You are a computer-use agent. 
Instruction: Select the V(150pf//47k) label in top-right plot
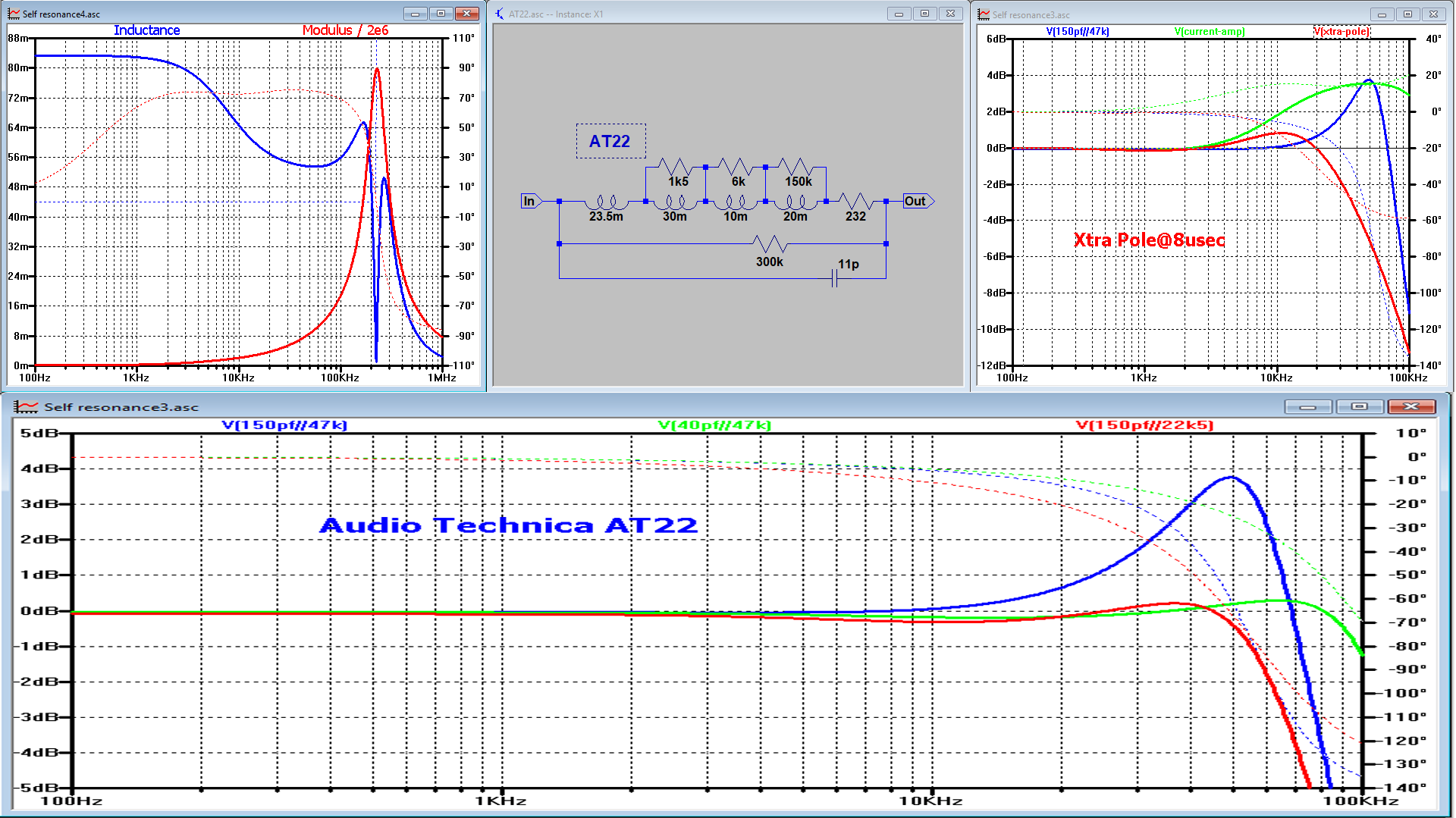pyautogui.click(x=1077, y=31)
